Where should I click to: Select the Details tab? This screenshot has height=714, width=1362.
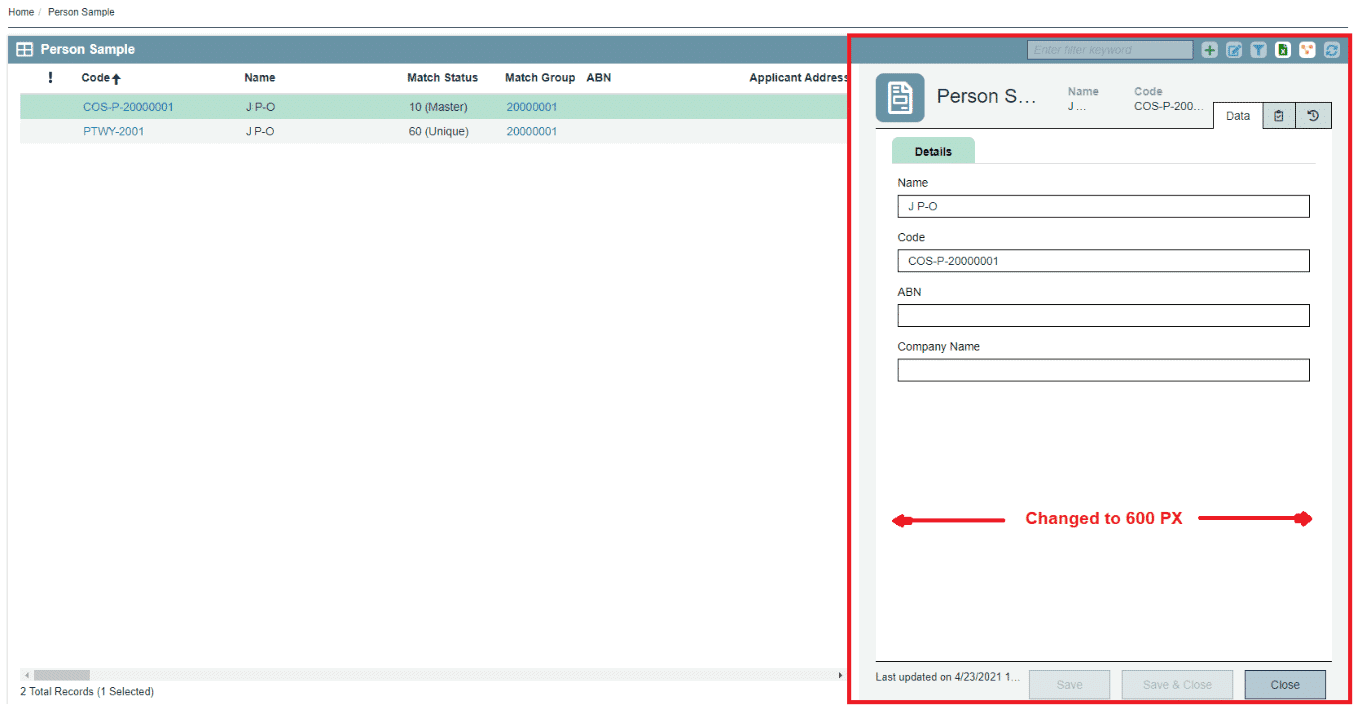click(x=933, y=151)
